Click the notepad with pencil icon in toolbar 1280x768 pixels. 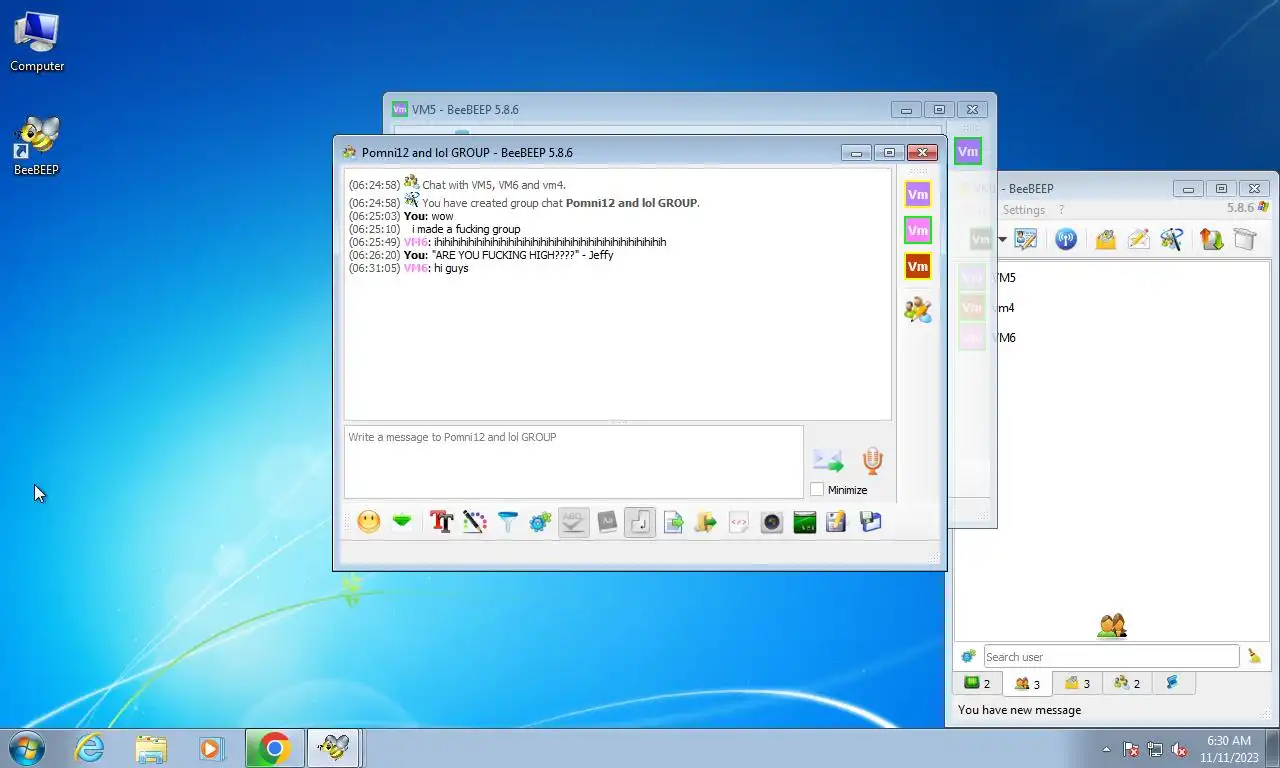(837, 522)
